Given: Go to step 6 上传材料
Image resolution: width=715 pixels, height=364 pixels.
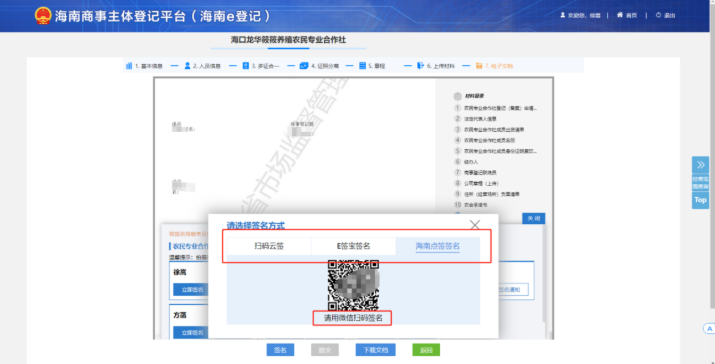Looking at the screenshot, I should (x=436, y=66).
